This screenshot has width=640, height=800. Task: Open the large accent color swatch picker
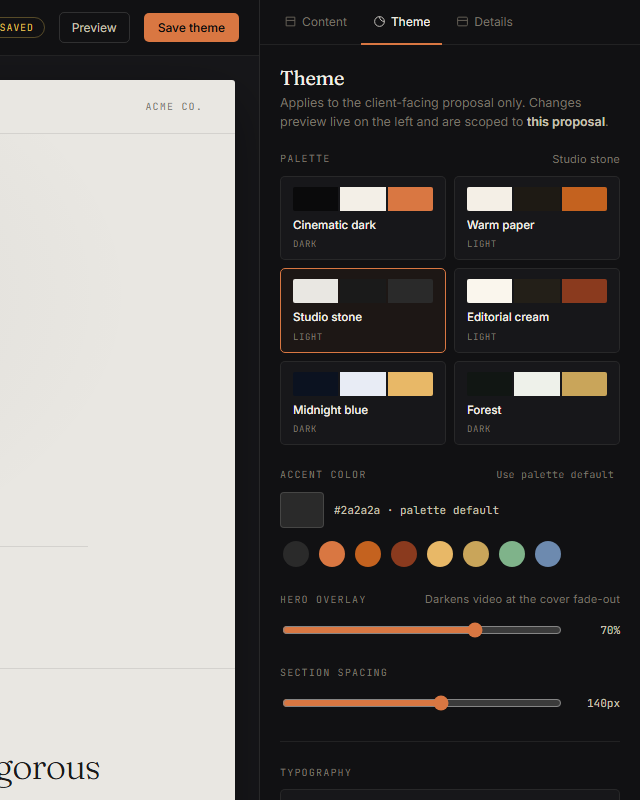302,510
